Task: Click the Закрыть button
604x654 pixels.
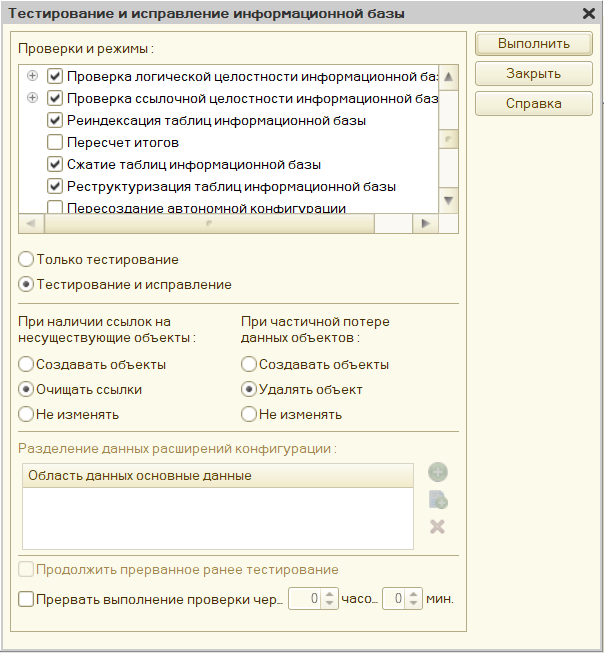Action: coord(534,74)
